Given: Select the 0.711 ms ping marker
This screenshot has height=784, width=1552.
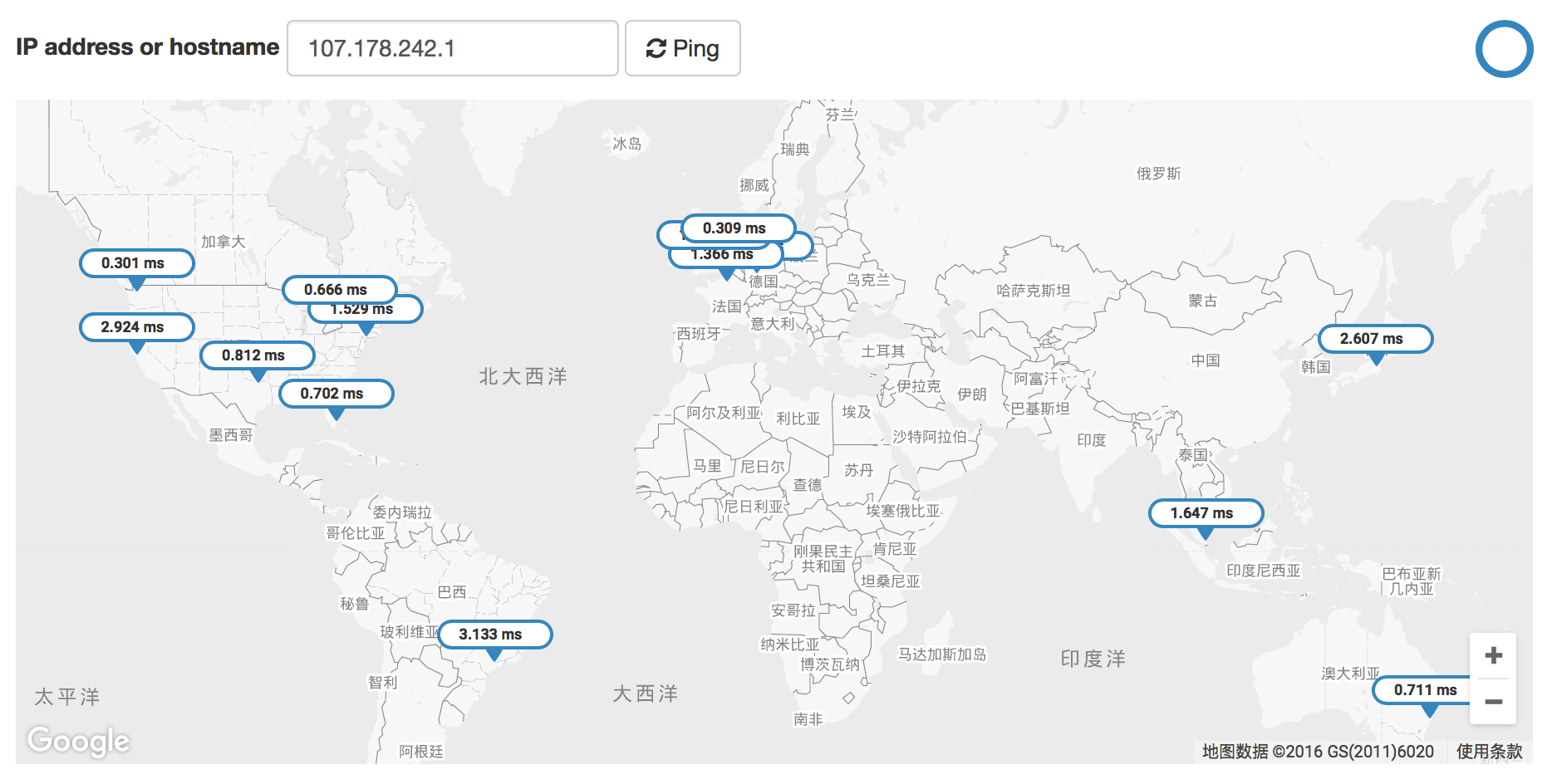Looking at the screenshot, I should (1422, 690).
